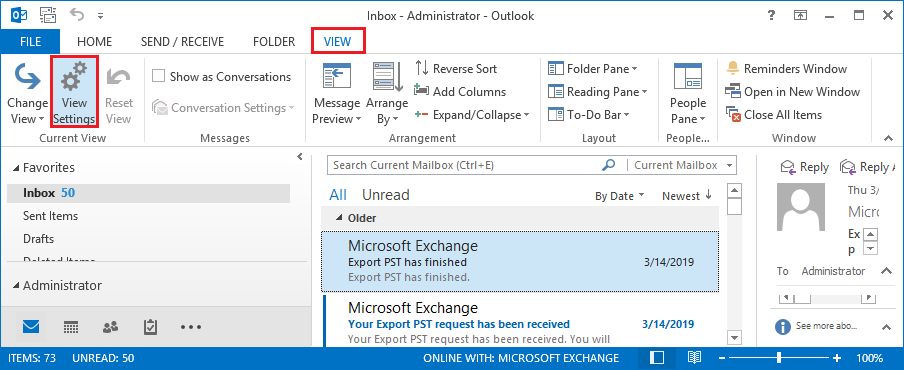Open Conversation Settings dropdown
Image resolution: width=904 pixels, height=370 pixels.
223,108
